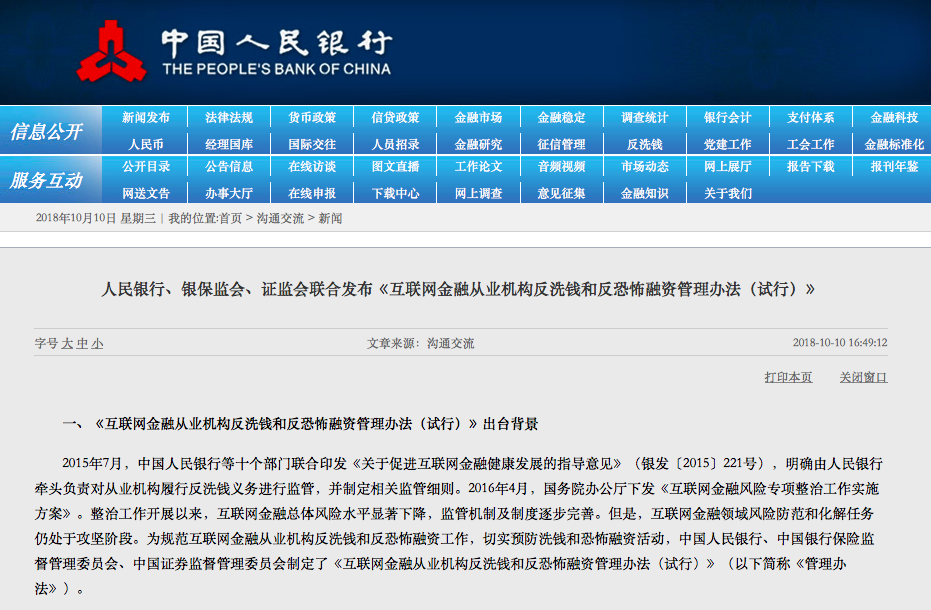Open the 新闻发布 menu item

pos(146,118)
